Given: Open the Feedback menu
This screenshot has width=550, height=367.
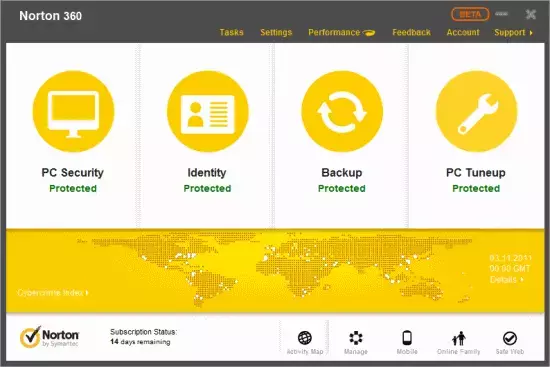Looking at the screenshot, I should pos(411,32).
